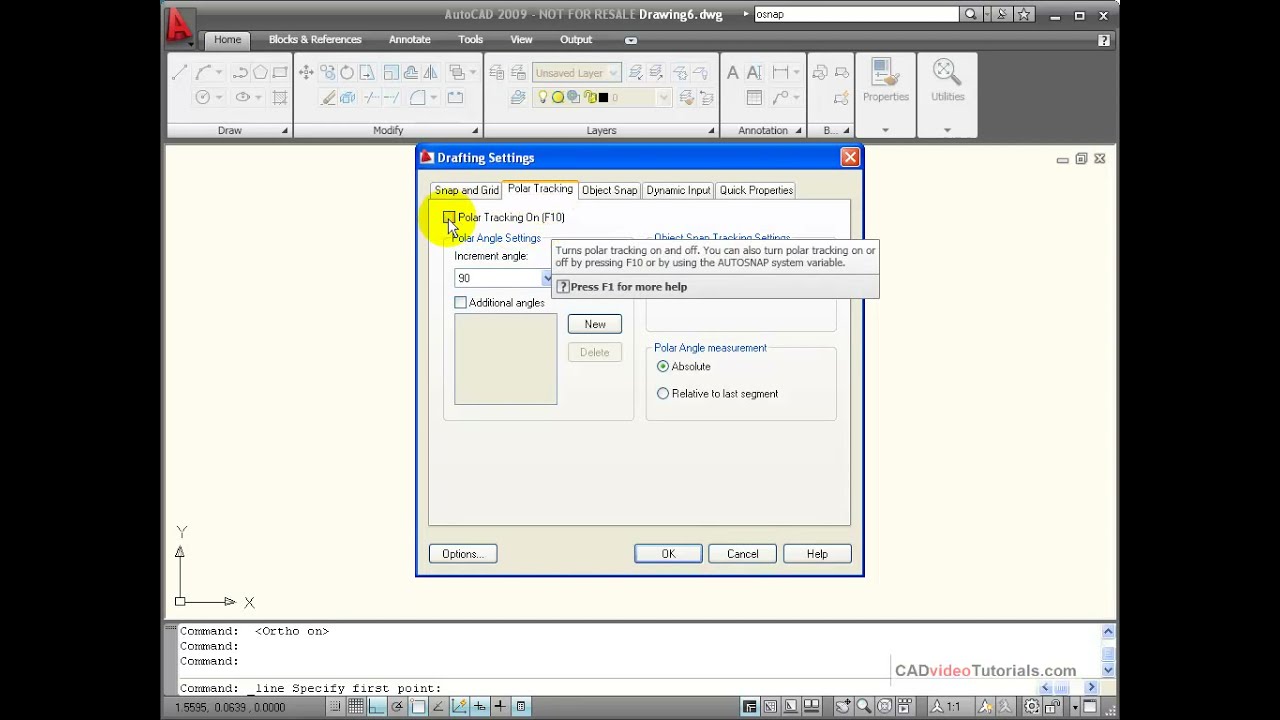Select the Polygon tool in Draw panel
Image resolution: width=1280 pixels, height=720 pixels.
point(260,73)
